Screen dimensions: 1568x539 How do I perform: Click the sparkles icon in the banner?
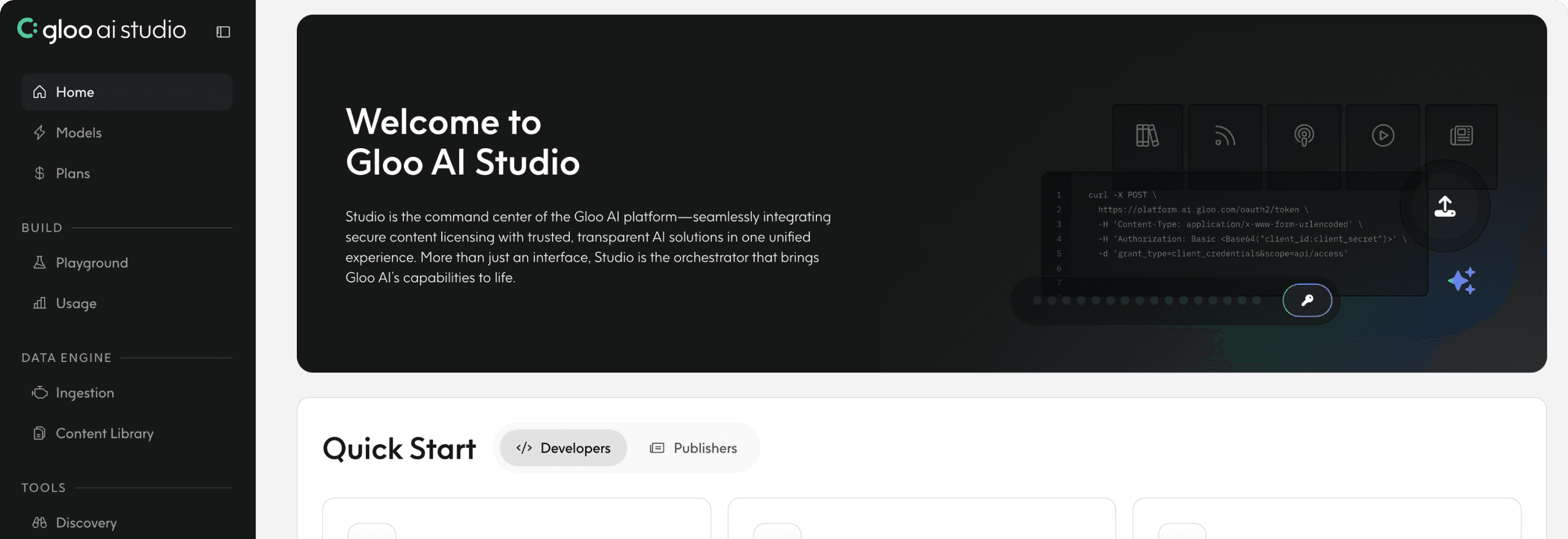pos(1462,281)
